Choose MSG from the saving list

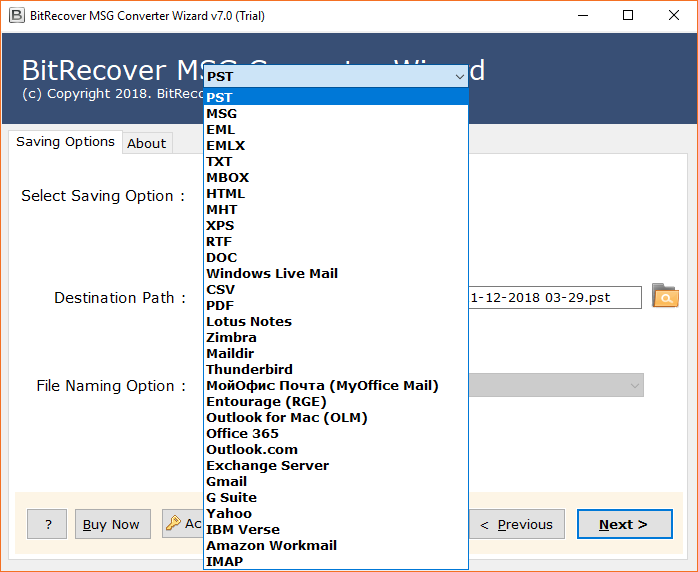pyautogui.click(x=336, y=114)
